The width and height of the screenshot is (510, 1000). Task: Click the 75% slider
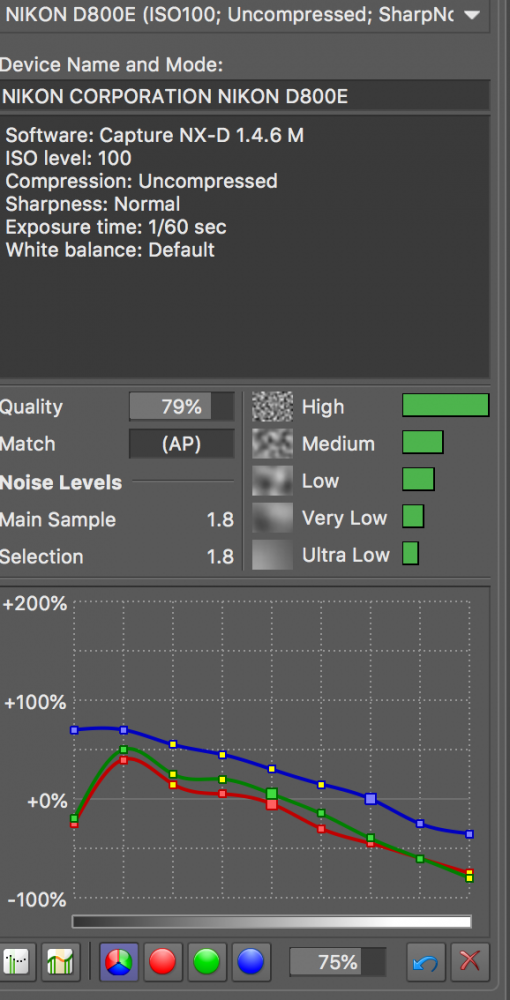click(x=338, y=962)
